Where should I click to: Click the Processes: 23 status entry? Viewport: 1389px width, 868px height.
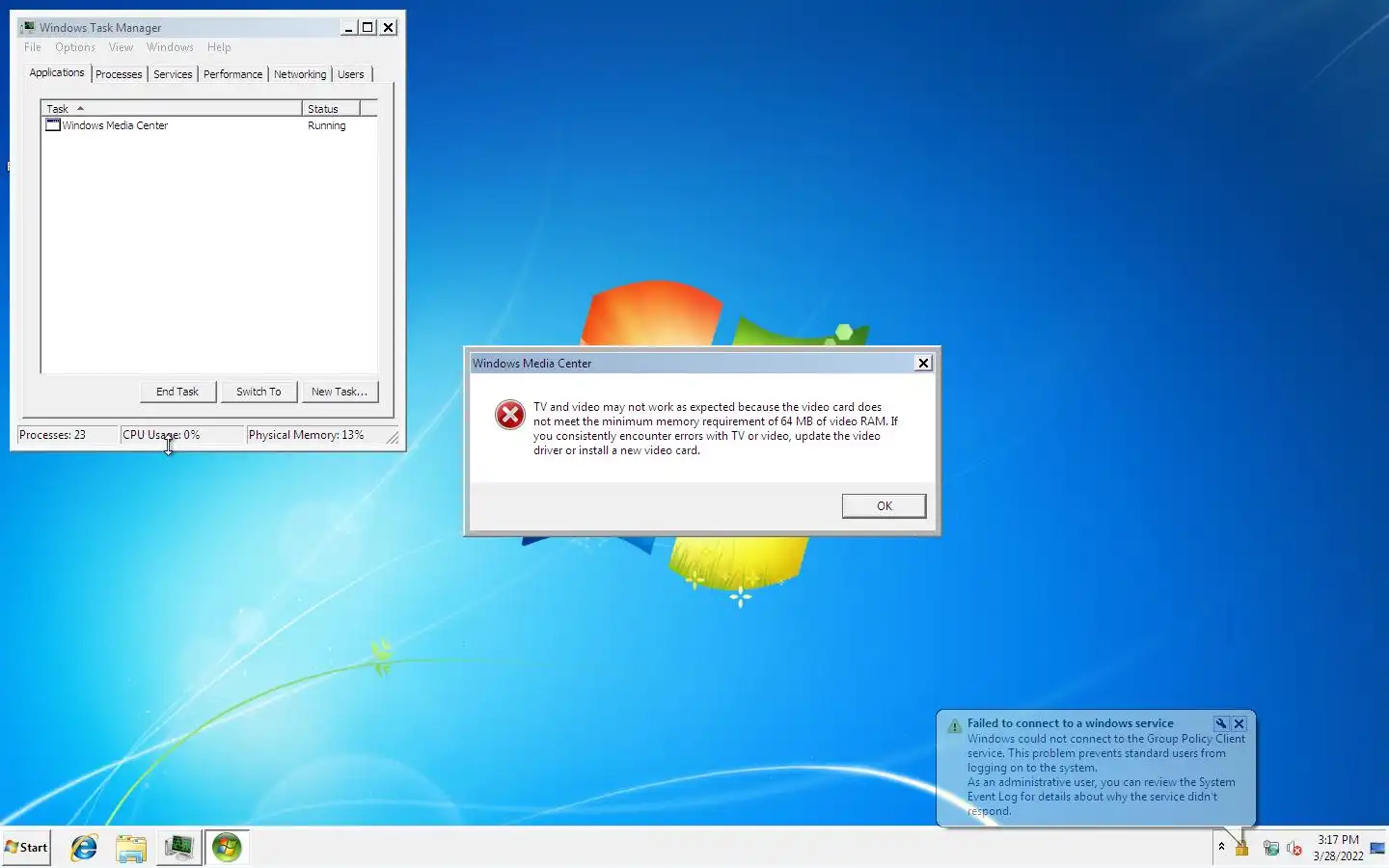tap(68, 435)
